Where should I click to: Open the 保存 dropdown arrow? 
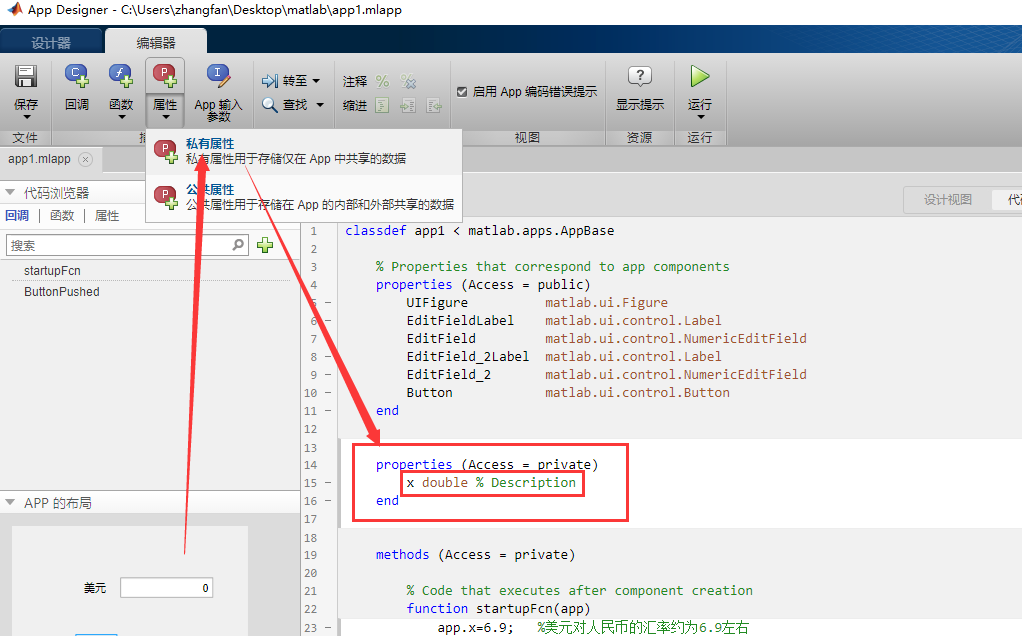(27, 118)
